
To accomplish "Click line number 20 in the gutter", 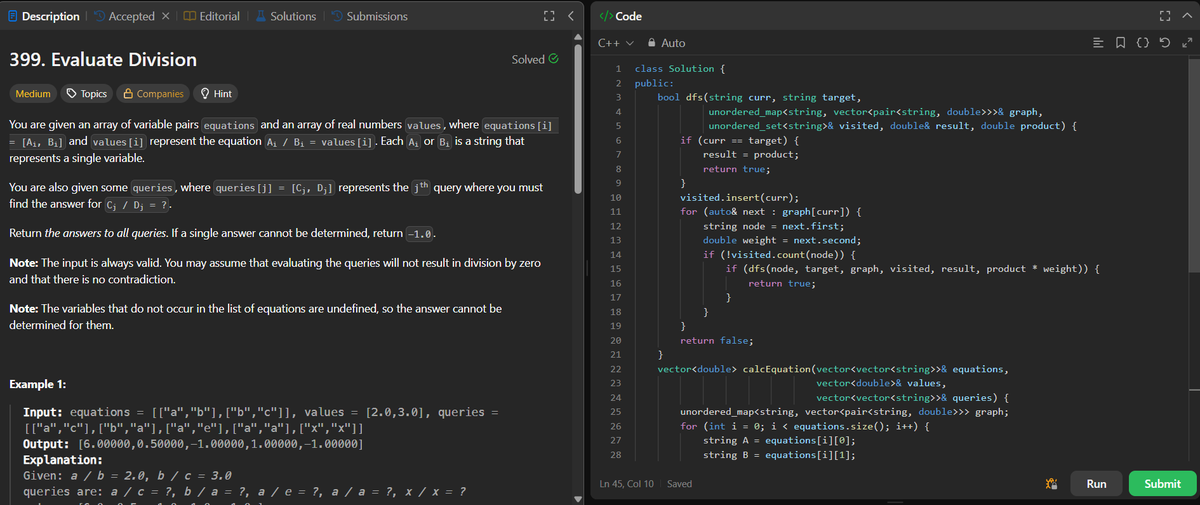I will click(x=616, y=340).
